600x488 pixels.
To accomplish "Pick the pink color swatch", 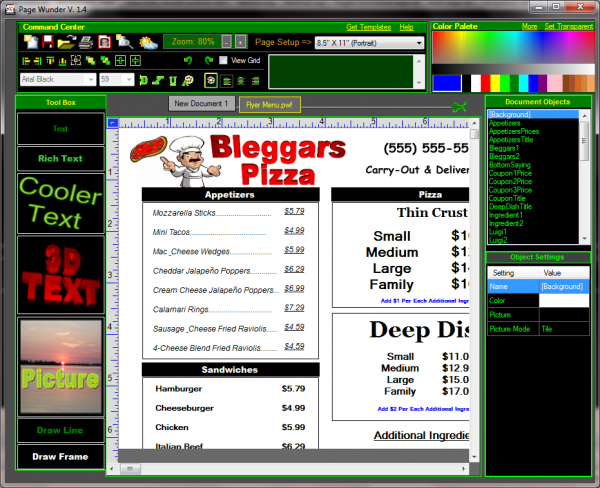I will click(555, 83).
